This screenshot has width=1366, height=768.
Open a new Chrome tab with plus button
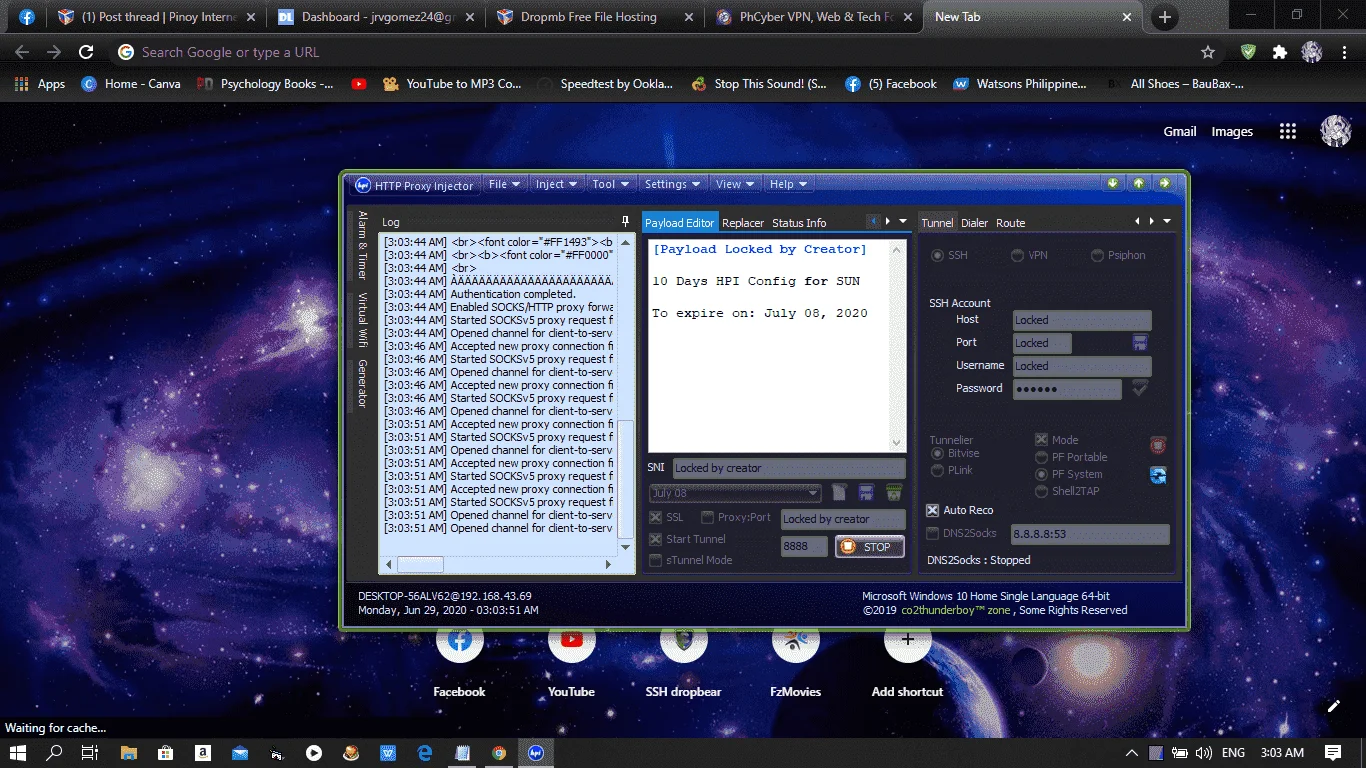(x=1165, y=17)
